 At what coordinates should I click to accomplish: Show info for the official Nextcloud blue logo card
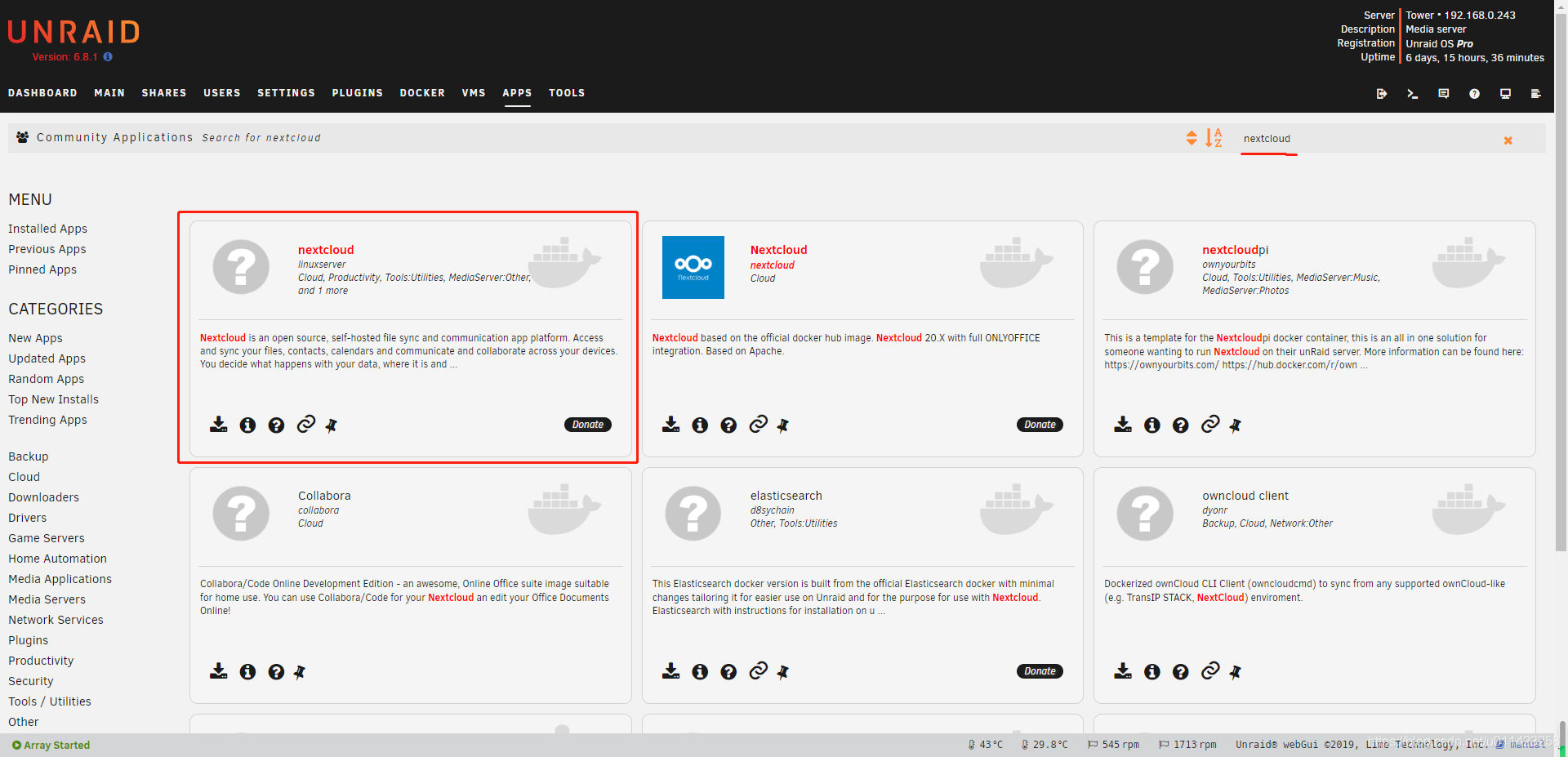point(700,425)
